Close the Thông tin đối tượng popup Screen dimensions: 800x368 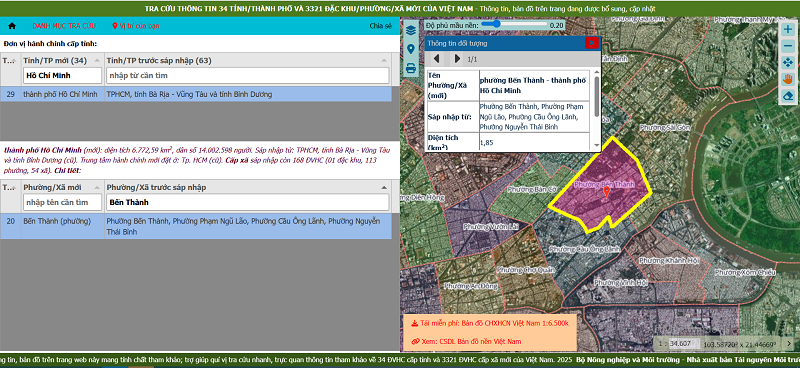[x=591, y=43]
